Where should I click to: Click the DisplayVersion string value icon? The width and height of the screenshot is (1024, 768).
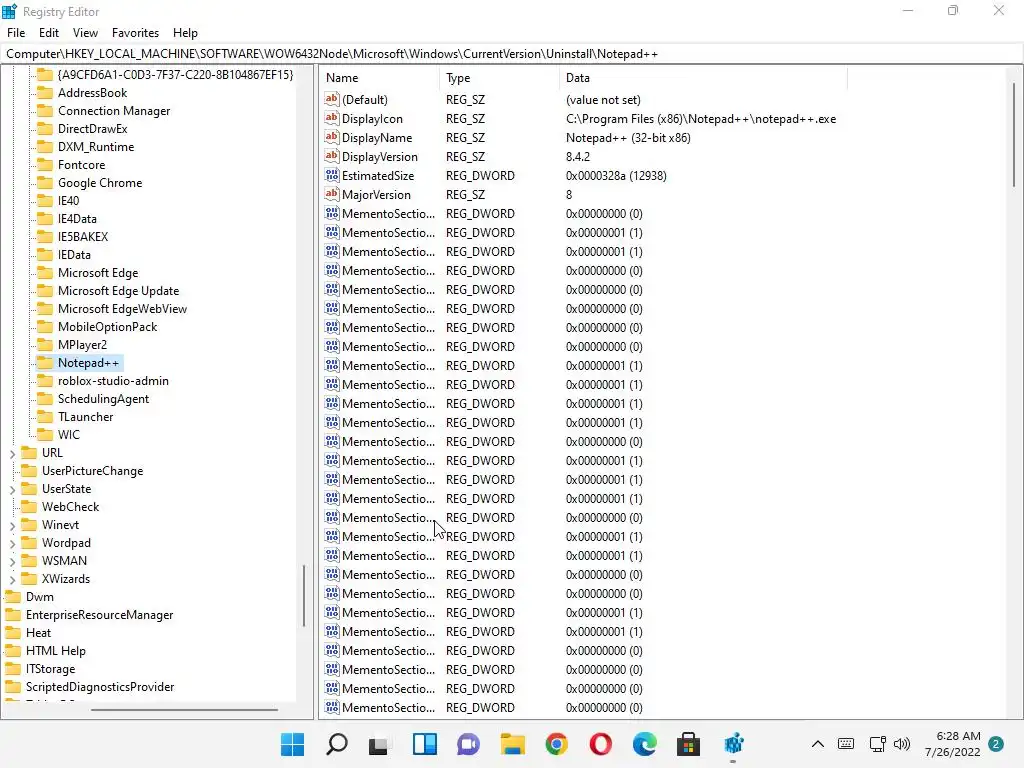click(x=332, y=156)
